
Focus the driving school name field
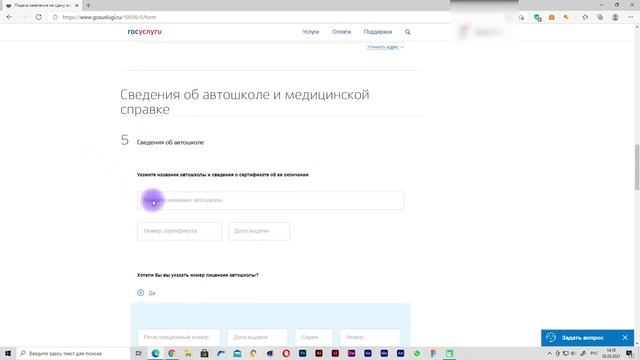(271, 200)
